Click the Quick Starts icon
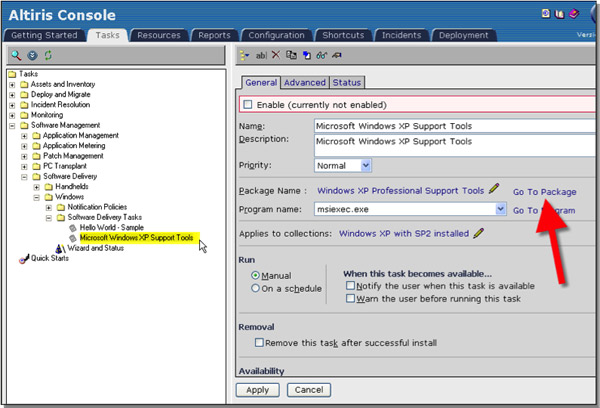 click(x=24, y=259)
